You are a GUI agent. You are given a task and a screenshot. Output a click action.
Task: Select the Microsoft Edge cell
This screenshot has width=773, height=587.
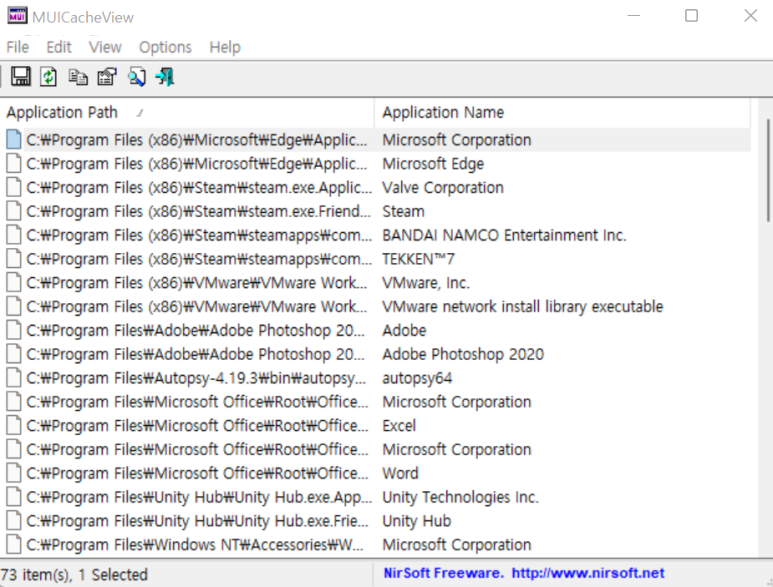coord(433,164)
